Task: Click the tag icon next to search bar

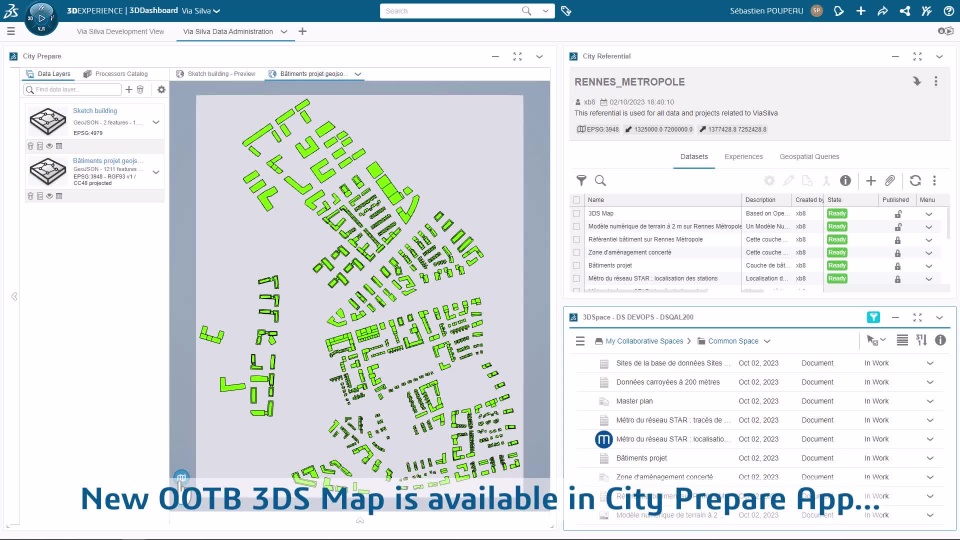Action: [x=566, y=11]
